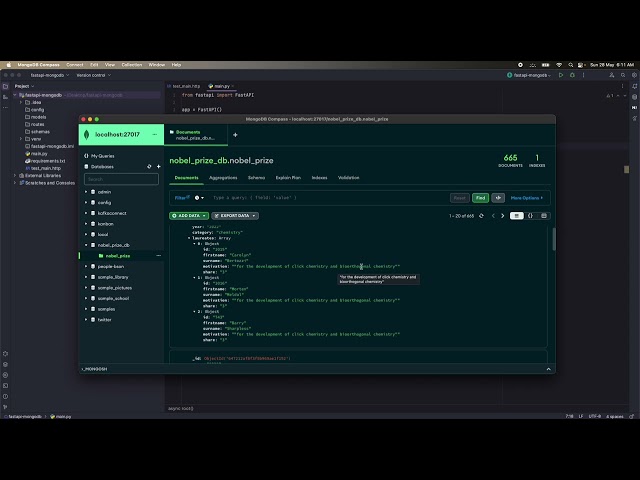
Task: Click the MongoDB leaf logo beside localhost:27017
Action: (x=87, y=135)
